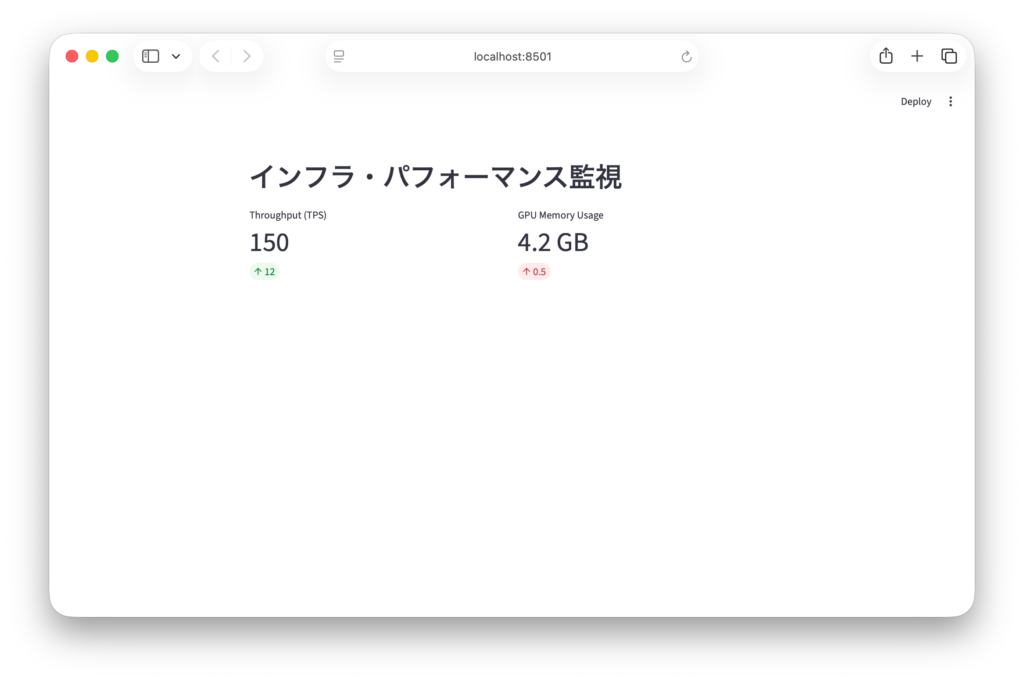This screenshot has width=1024, height=682.
Task: Toggle the Safari sidebar icon
Action: [151, 56]
